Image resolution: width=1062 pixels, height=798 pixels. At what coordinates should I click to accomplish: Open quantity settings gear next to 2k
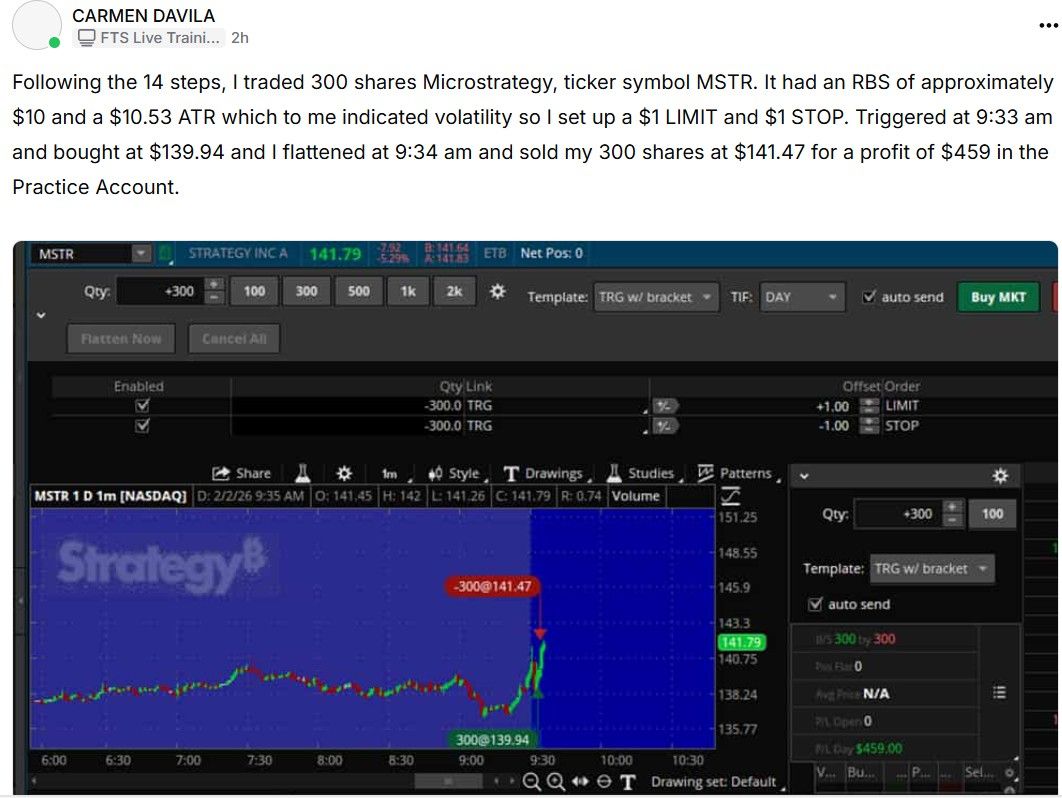pyautogui.click(x=498, y=292)
